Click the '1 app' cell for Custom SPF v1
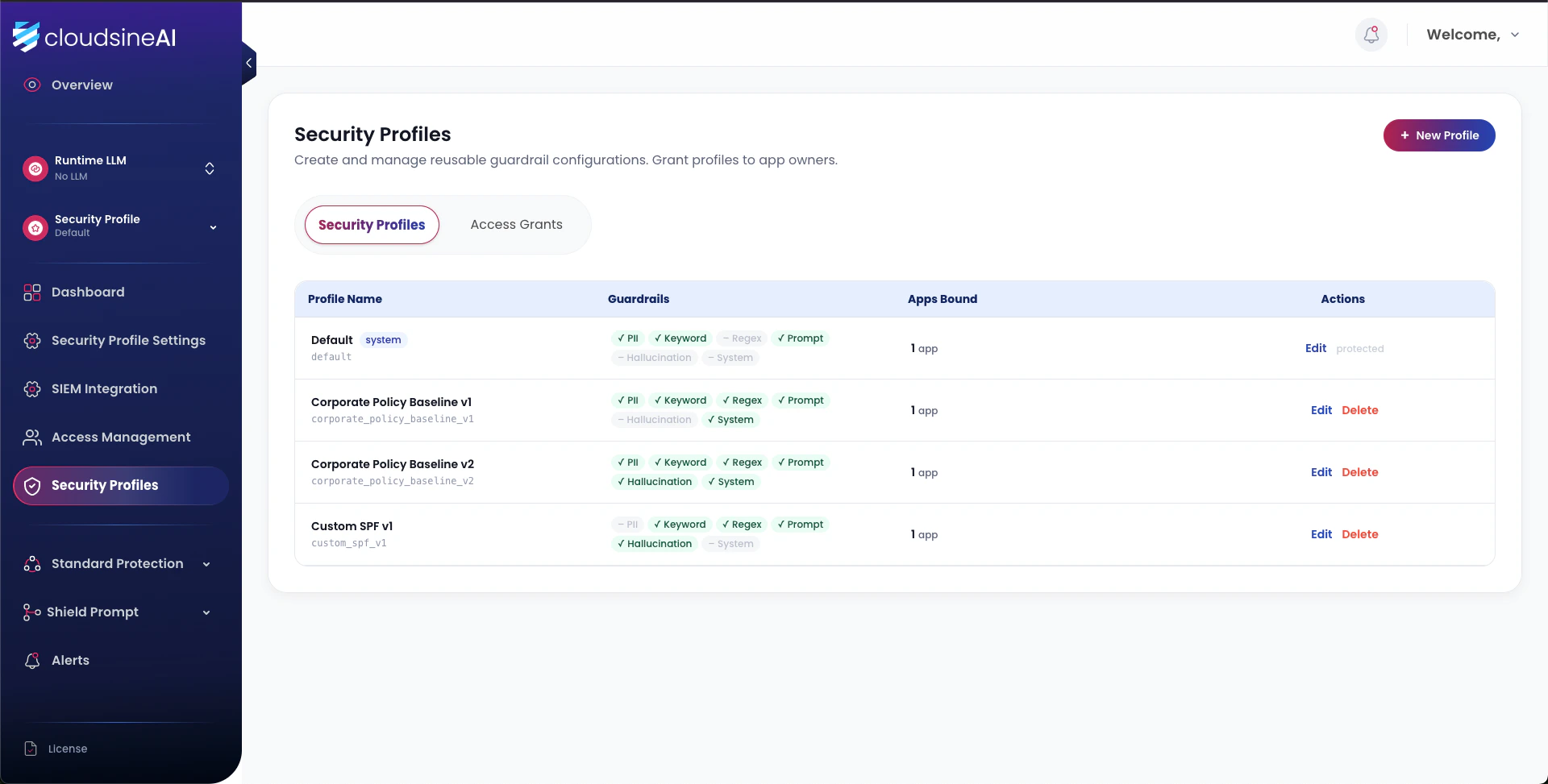The height and width of the screenshot is (784, 1548). [x=924, y=534]
